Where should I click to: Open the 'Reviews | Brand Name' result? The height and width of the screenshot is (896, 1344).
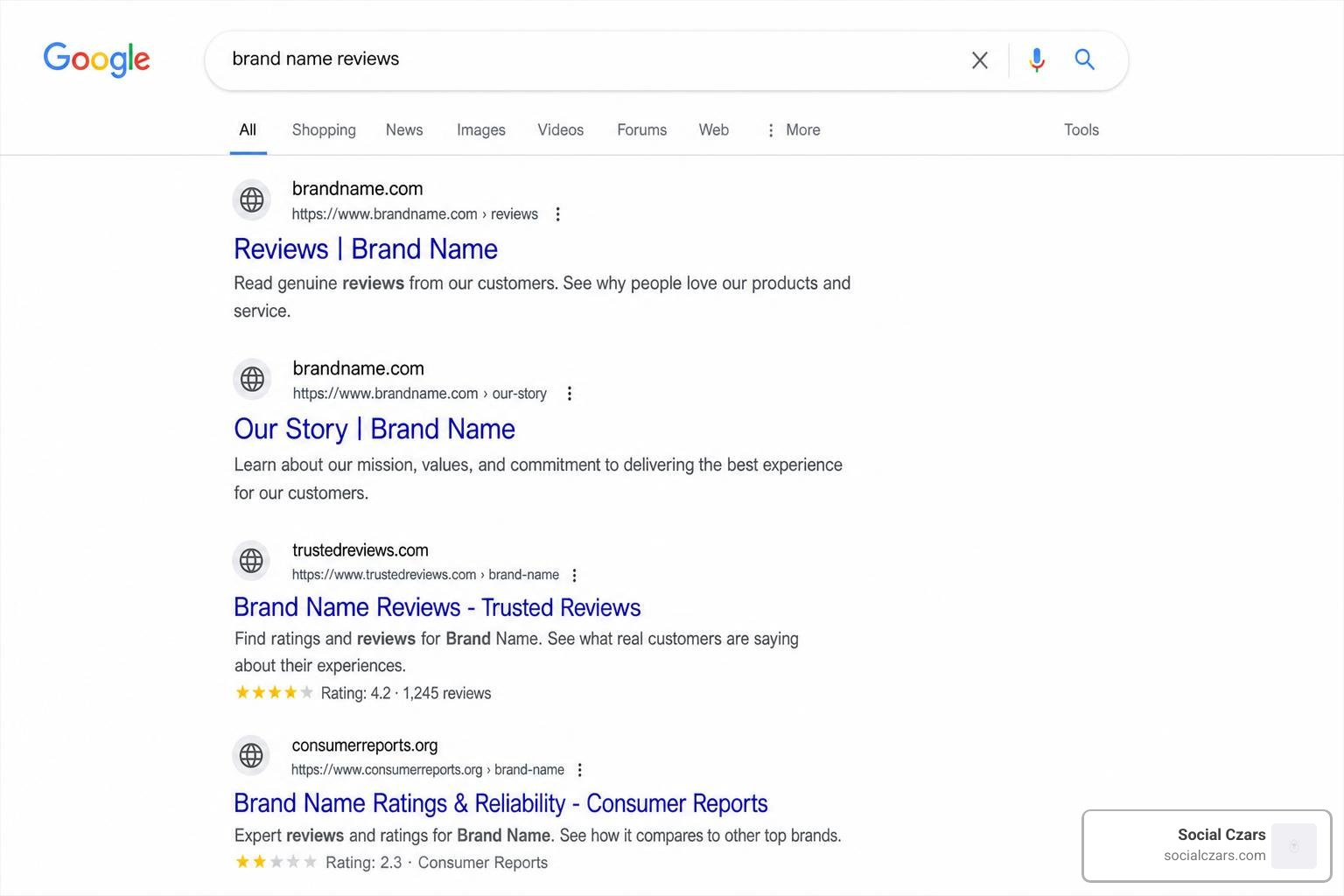pos(366,249)
